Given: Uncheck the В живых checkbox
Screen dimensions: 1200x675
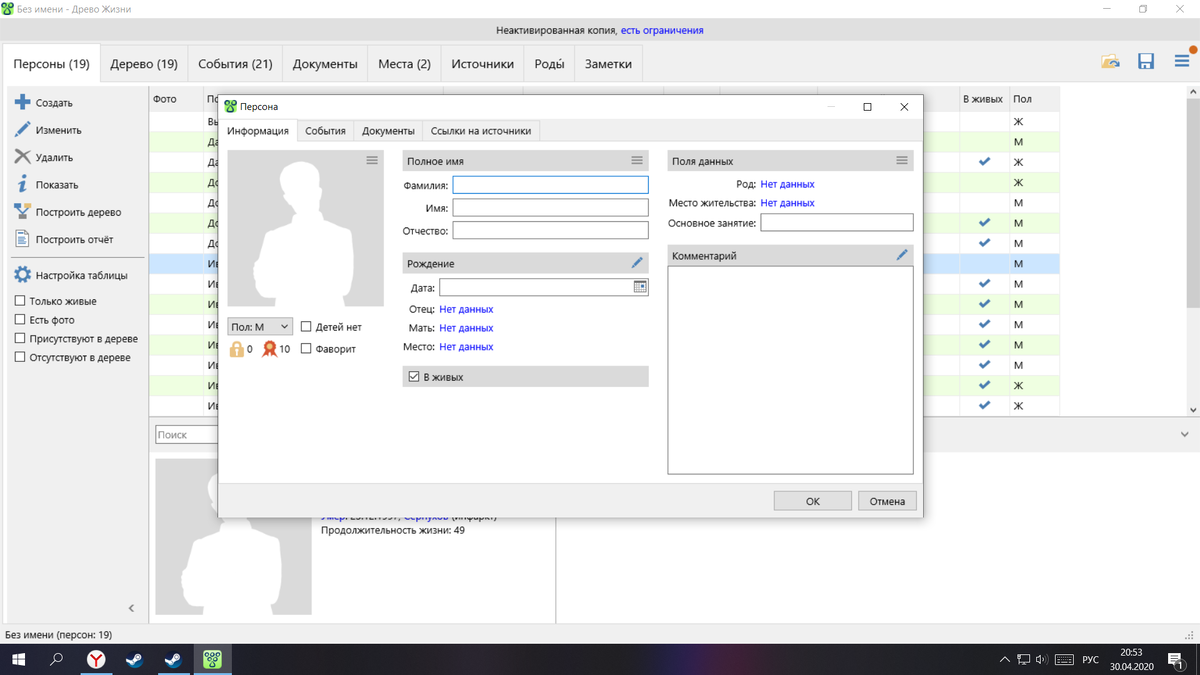Looking at the screenshot, I should [x=413, y=377].
